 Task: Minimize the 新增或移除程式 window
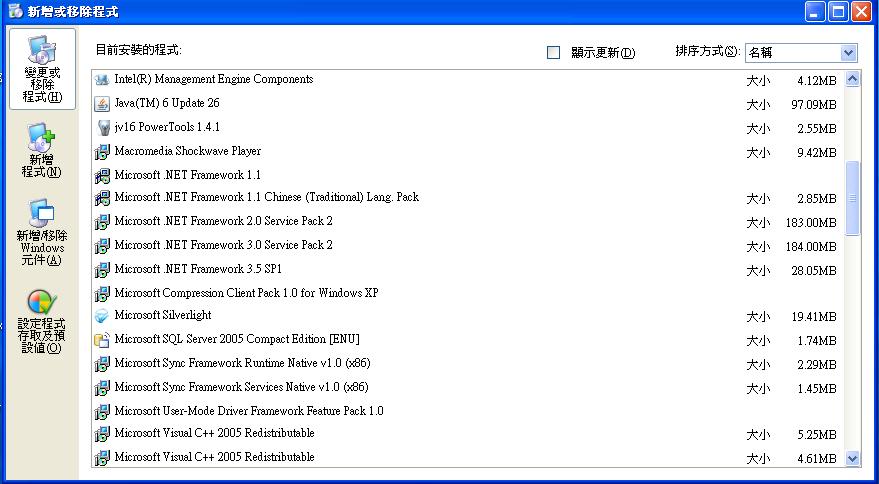click(815, 12)
